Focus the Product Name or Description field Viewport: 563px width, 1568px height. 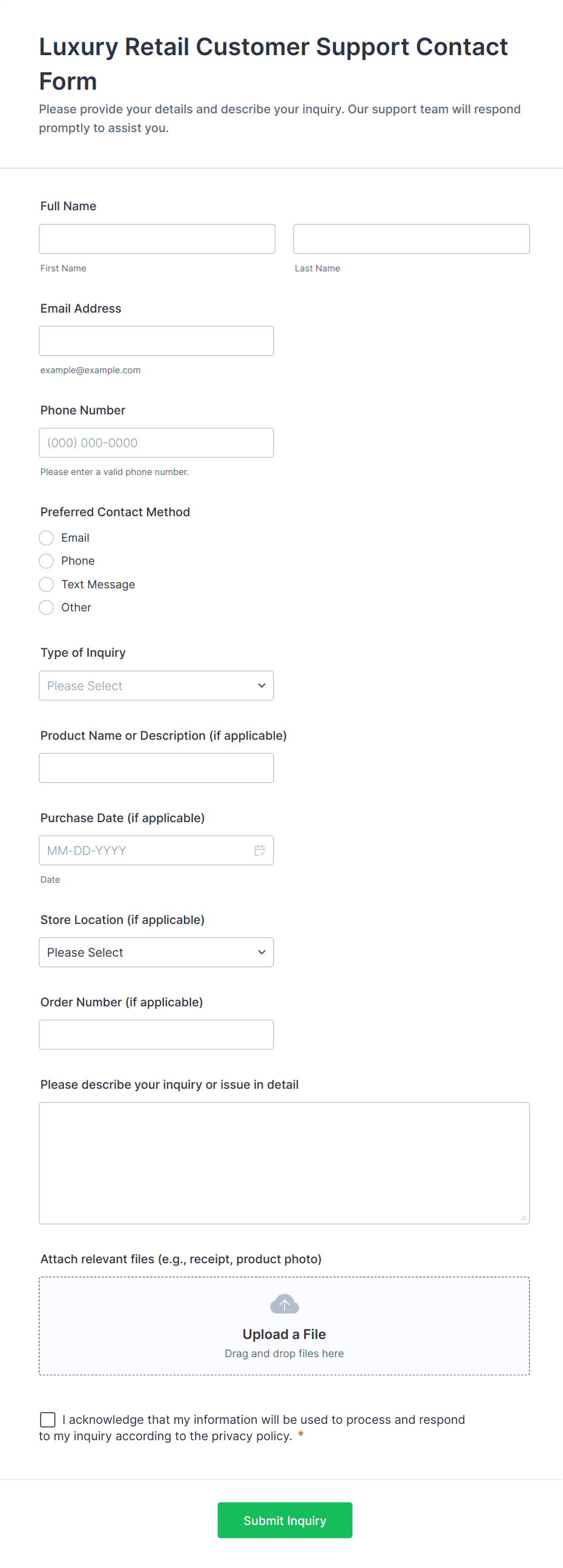[x=156, y=768]
